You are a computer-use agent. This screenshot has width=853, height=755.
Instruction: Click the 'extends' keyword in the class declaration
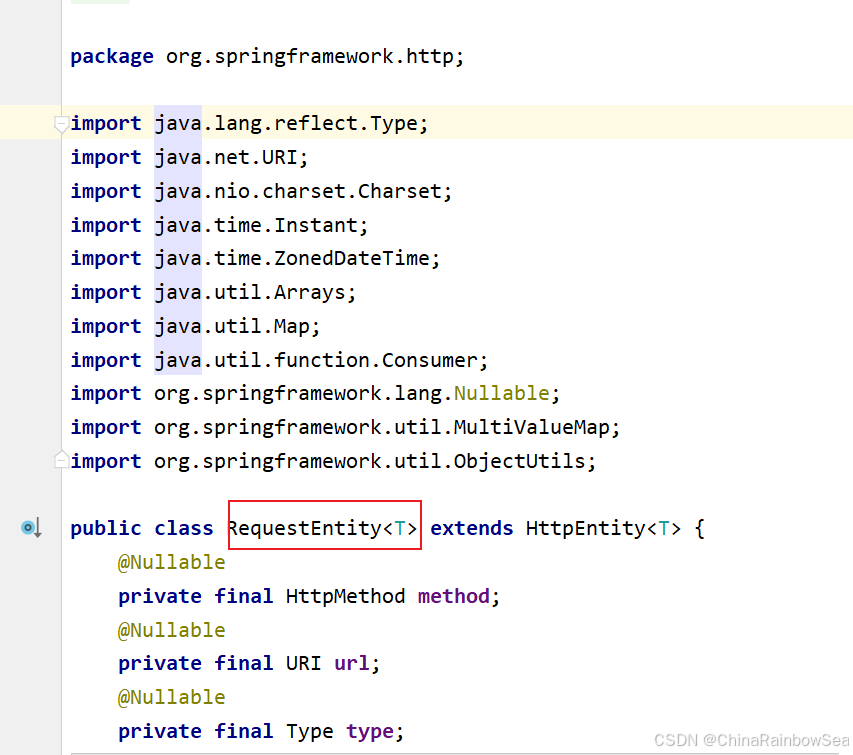coord(472,528)
